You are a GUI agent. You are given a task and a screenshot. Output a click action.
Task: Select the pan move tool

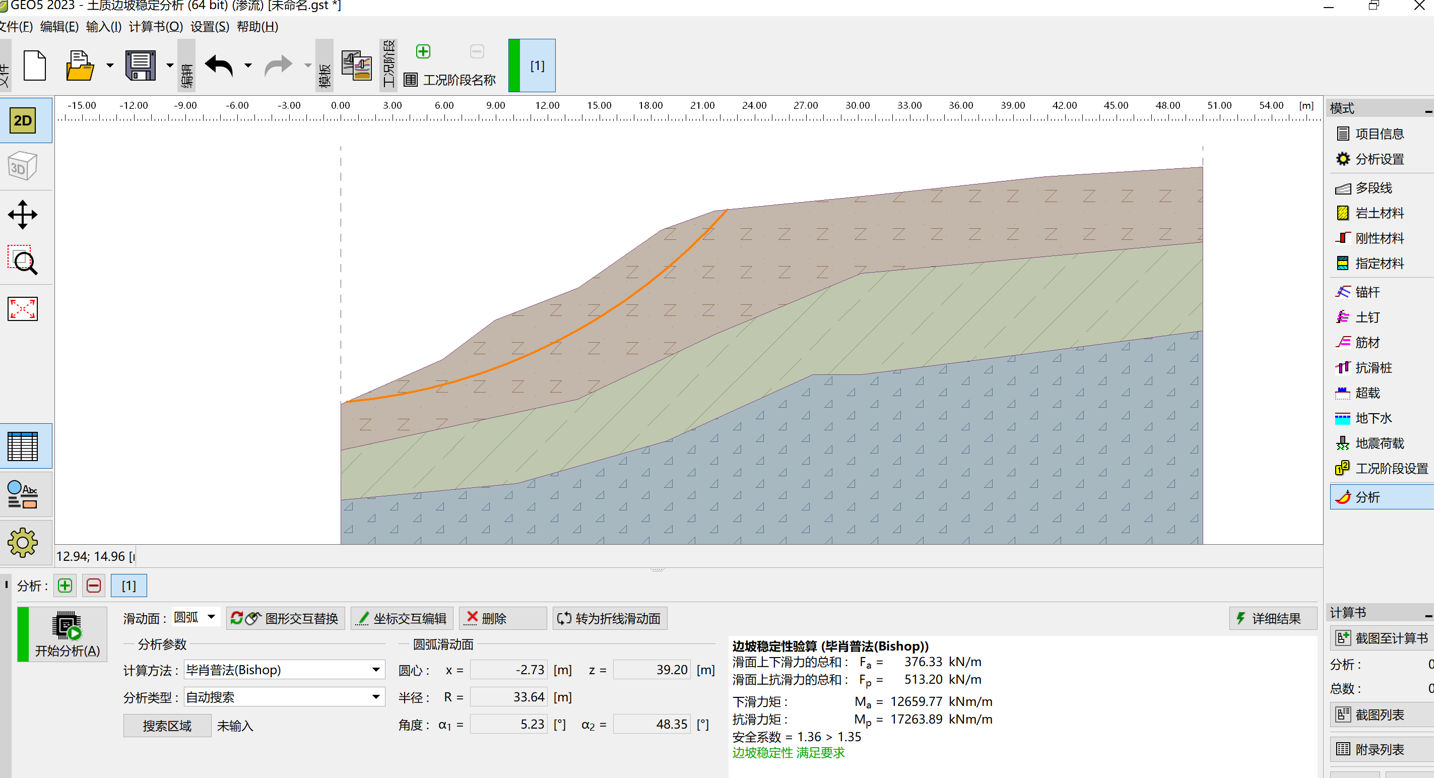(23, 214)
